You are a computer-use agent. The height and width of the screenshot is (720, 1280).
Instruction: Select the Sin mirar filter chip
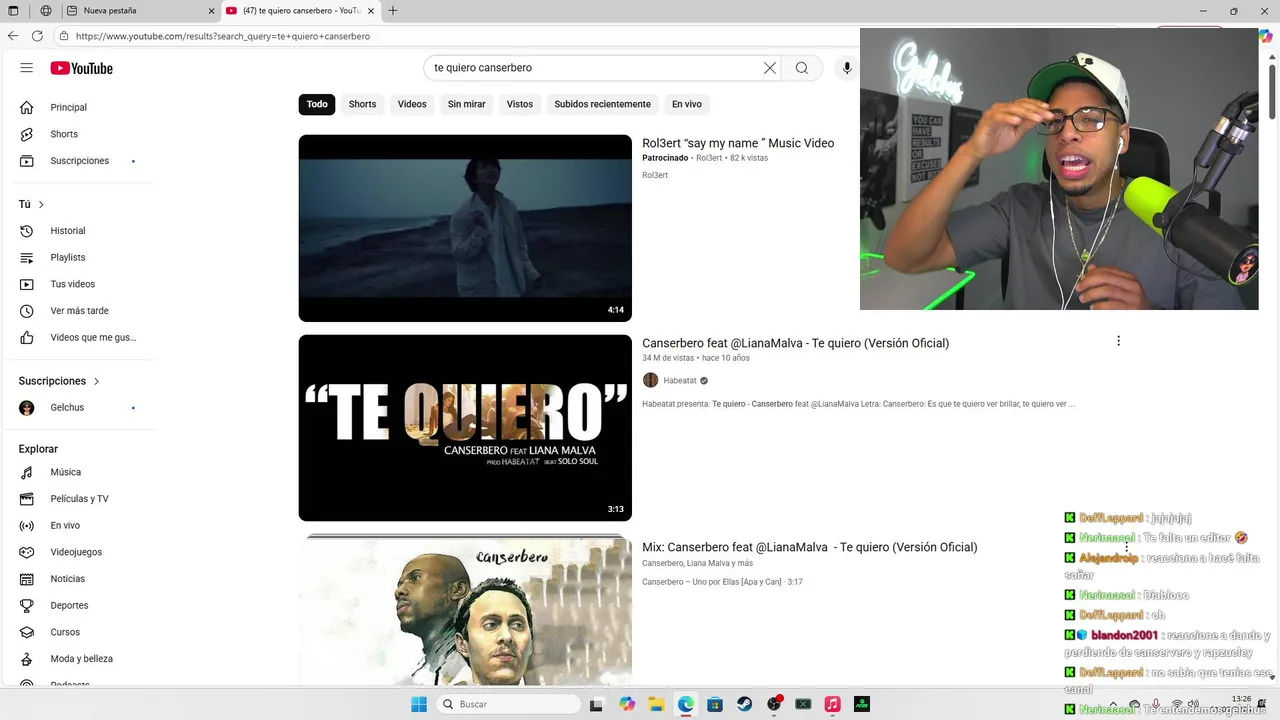[466, 104]
